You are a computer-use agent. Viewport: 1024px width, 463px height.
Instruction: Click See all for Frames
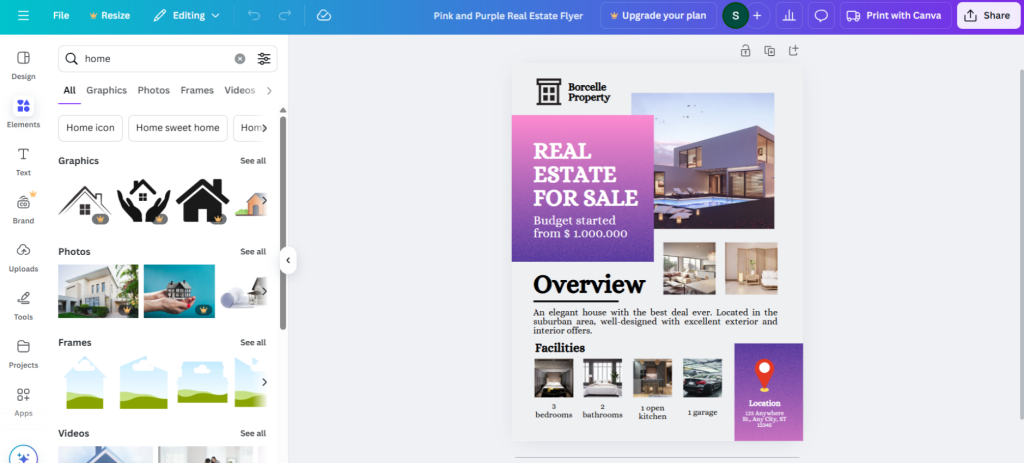pyautogui.click(x=253, y=342)
